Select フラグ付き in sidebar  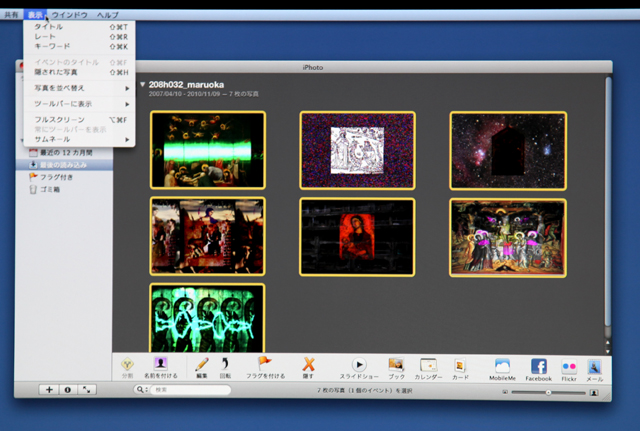tap(64, 177)
